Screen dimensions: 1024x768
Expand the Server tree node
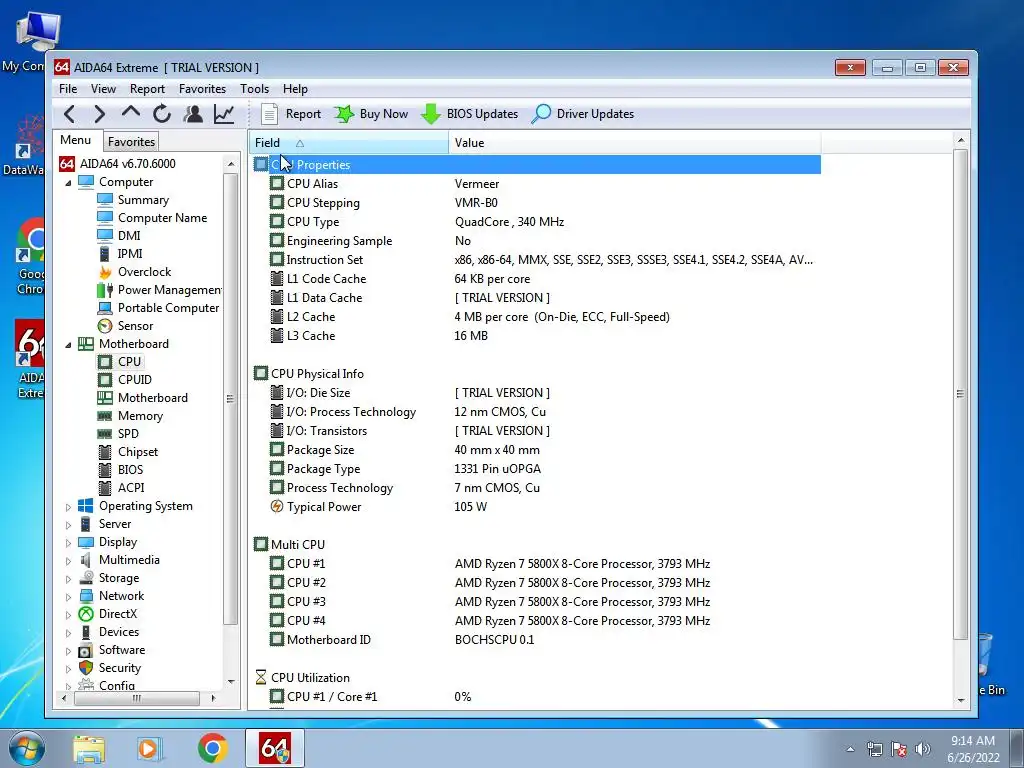[x=69, y=525]
